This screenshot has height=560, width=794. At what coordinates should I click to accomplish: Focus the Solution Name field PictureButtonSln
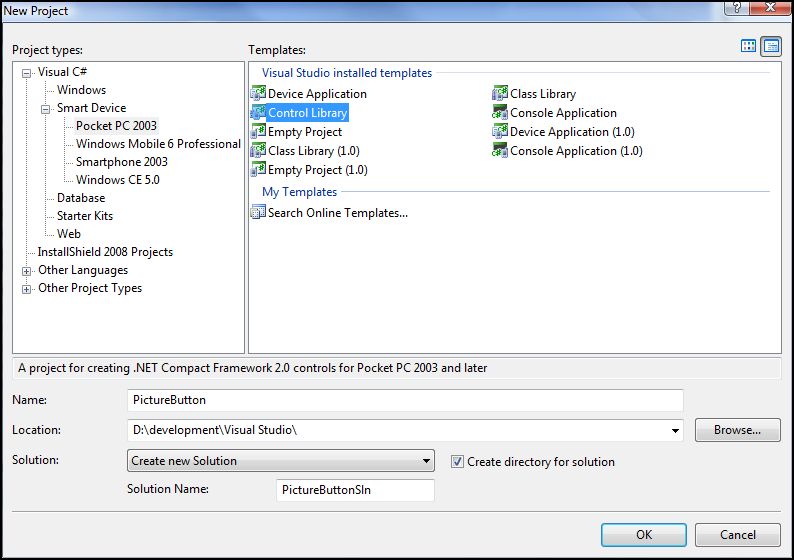(355, 490)
